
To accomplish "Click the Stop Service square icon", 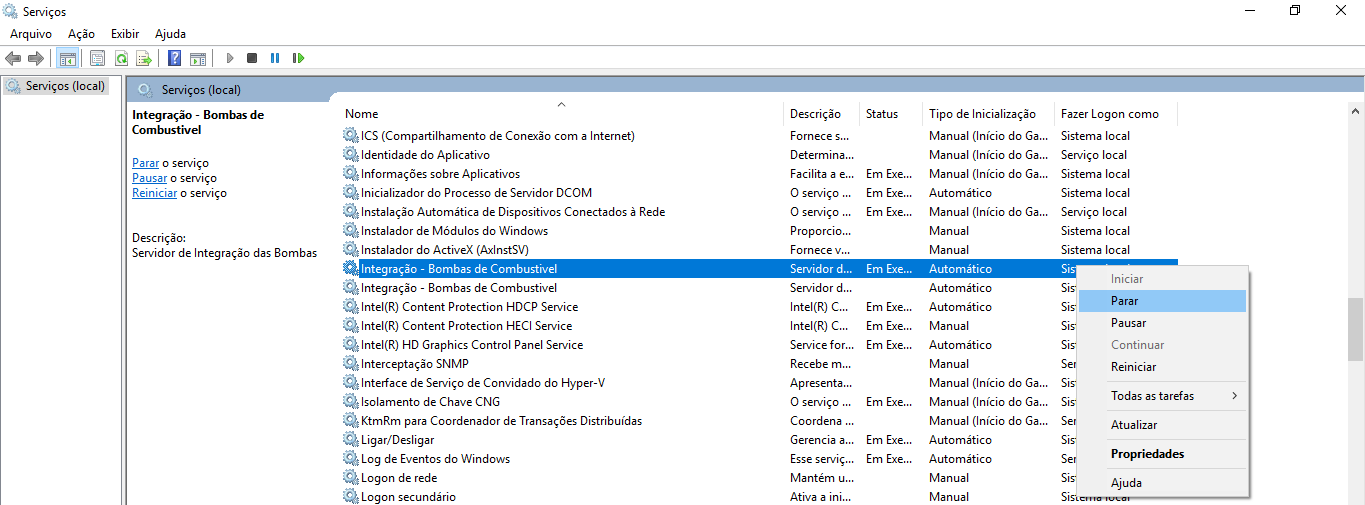I will [x=252, y=58].
